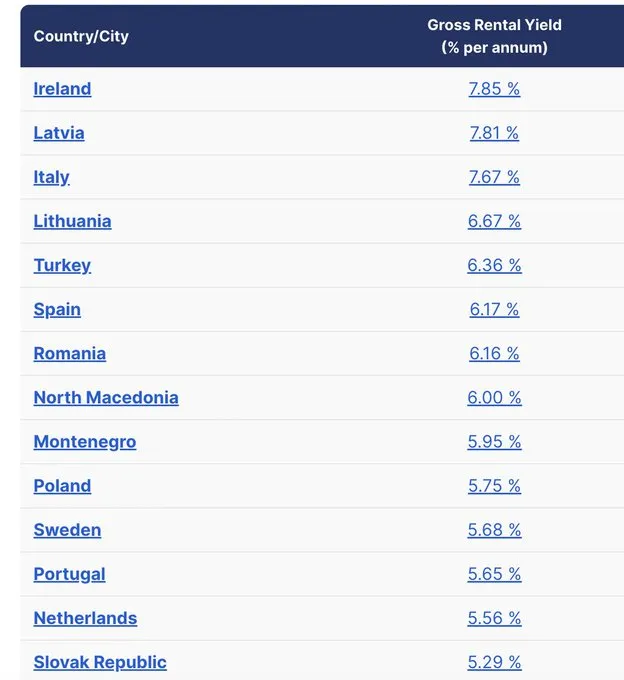This screenshot has width=624, height=680.
Task: Open the Latvia country link
Action: tap(59, 133)
